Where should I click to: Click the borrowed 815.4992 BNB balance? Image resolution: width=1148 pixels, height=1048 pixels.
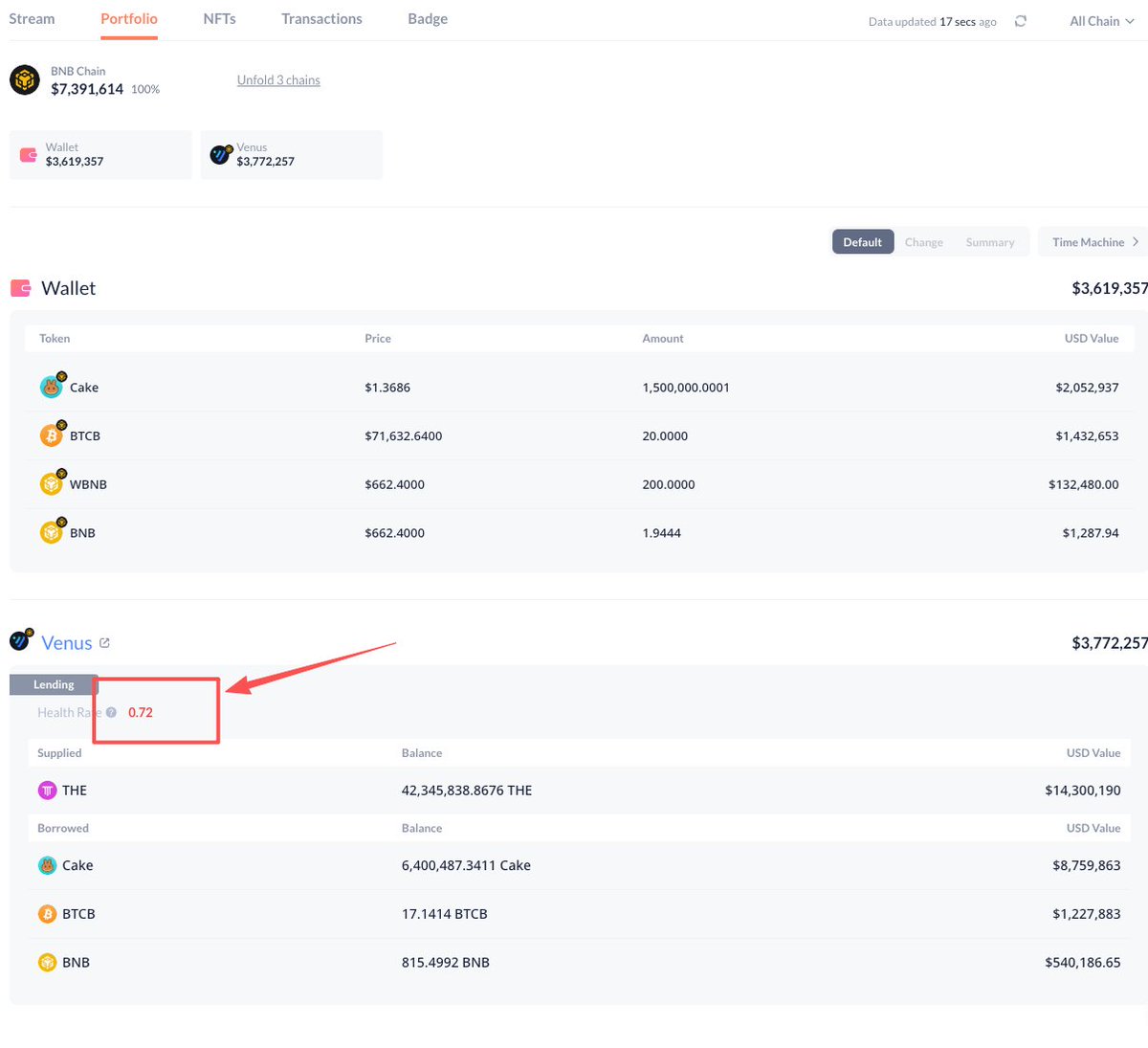tap(446, 963)
